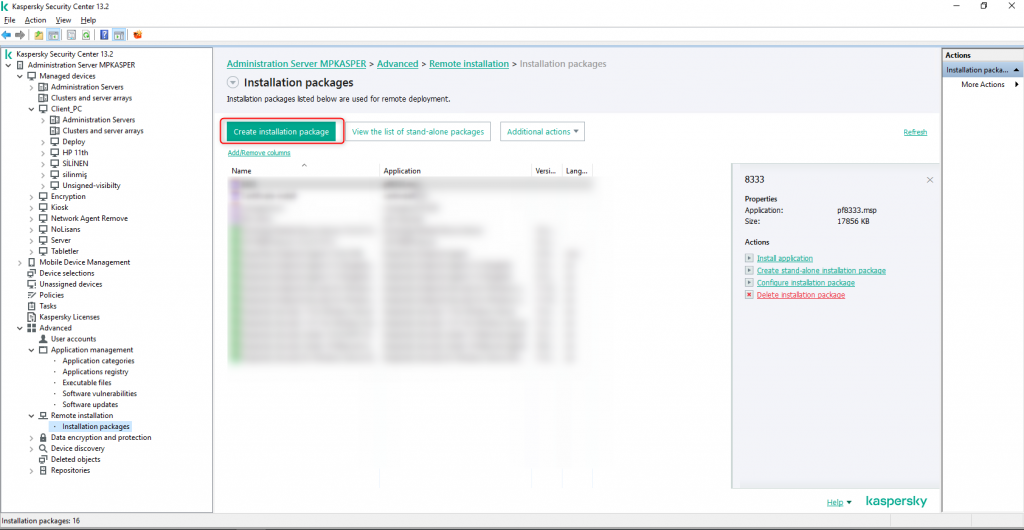Click Create installation package button
The height and width of the screenshot is (530, 1024).
(281, 132)
